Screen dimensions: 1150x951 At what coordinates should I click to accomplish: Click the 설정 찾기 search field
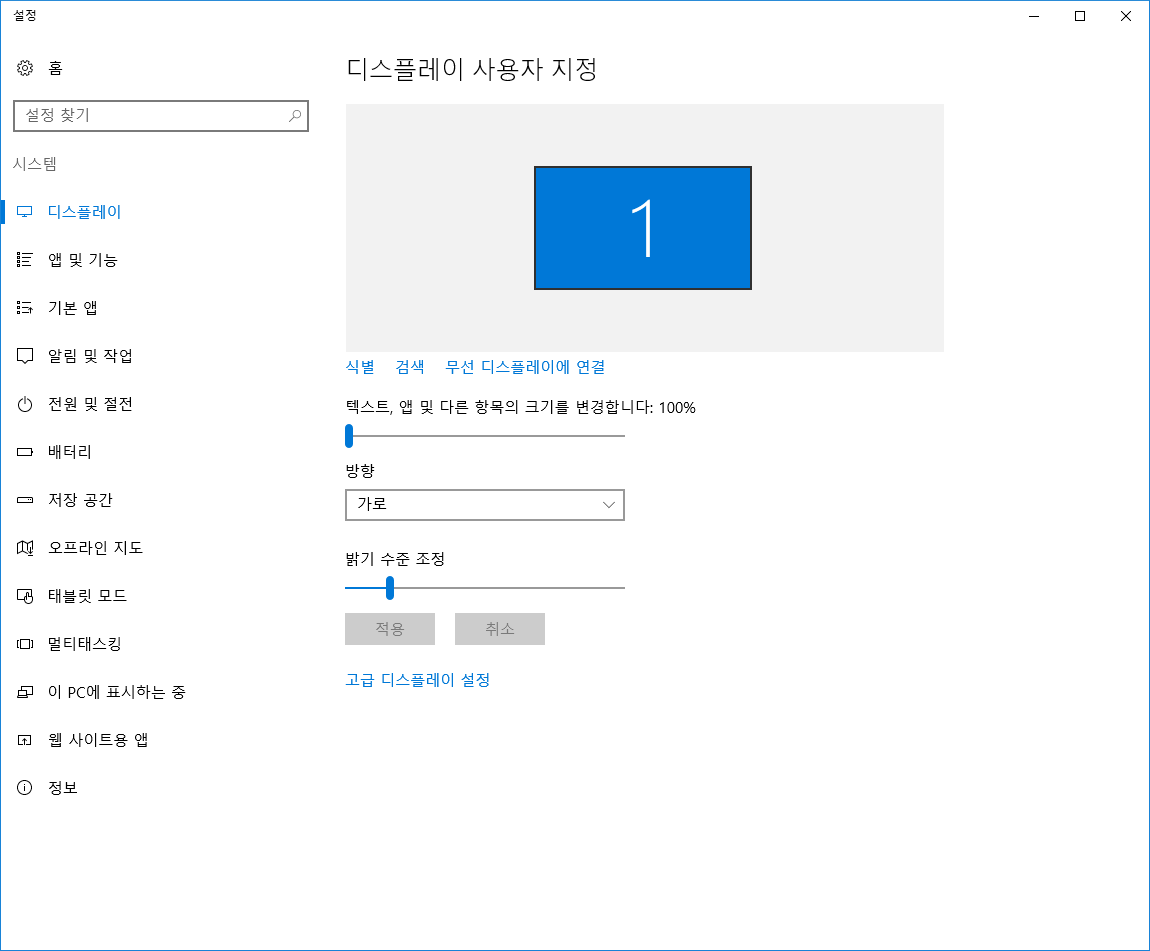tap(161, 116)
